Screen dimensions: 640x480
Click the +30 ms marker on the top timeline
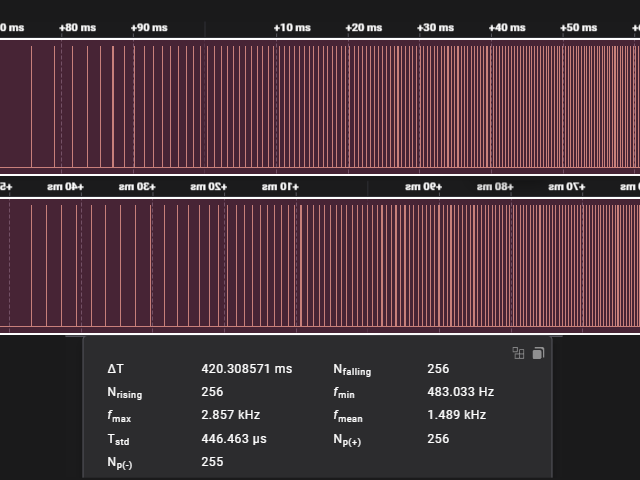point(436,28)
